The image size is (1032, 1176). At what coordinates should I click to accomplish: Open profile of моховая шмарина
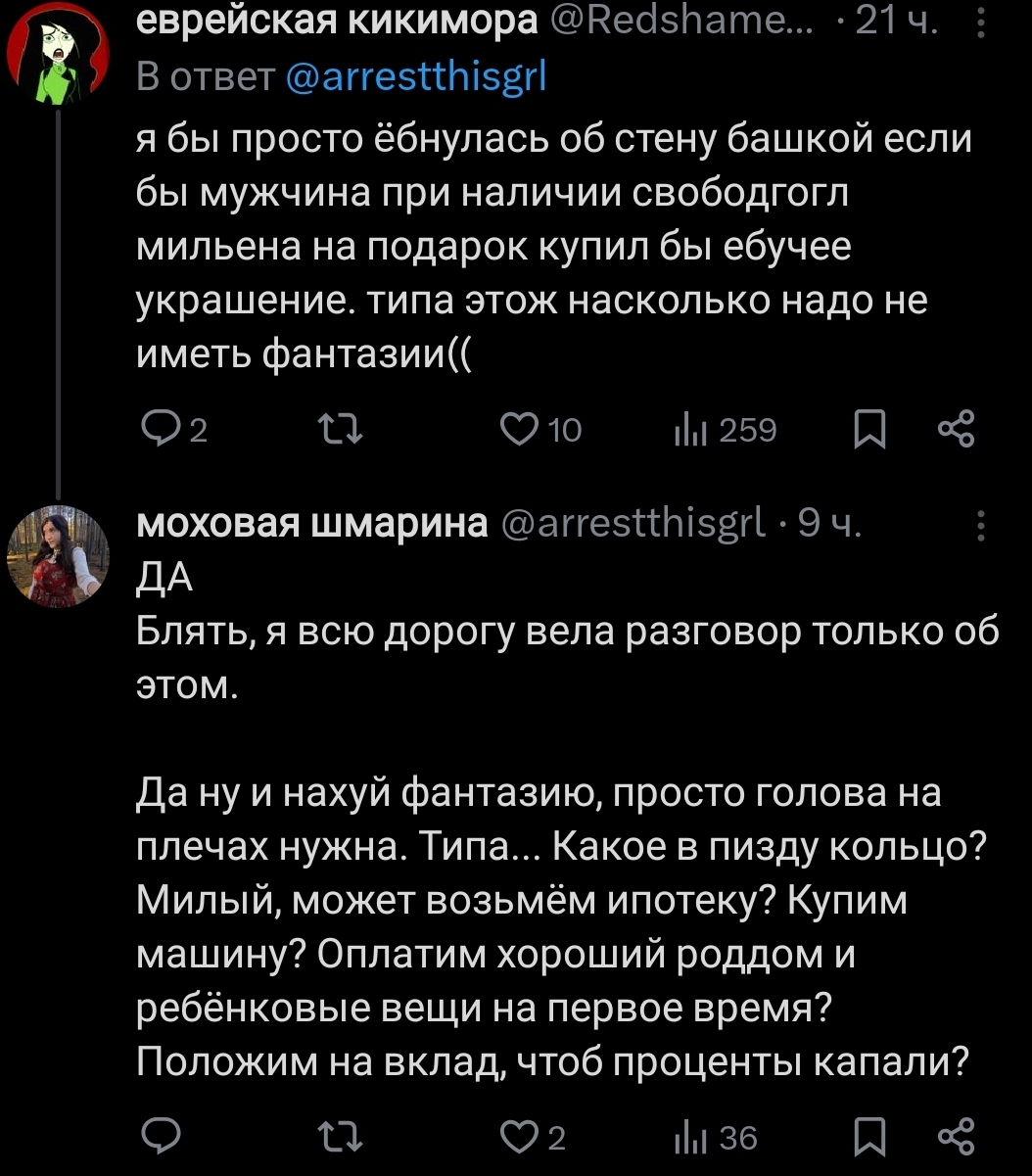coord(311,526)
